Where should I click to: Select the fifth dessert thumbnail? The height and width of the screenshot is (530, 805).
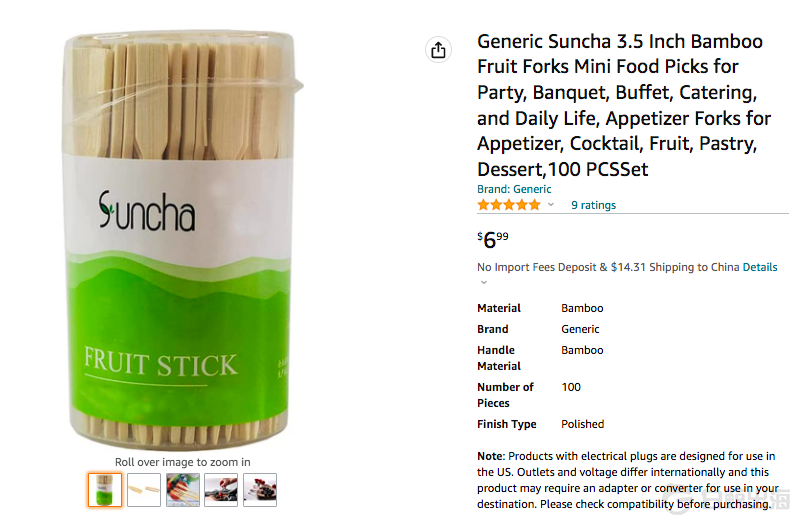(260, 490)
